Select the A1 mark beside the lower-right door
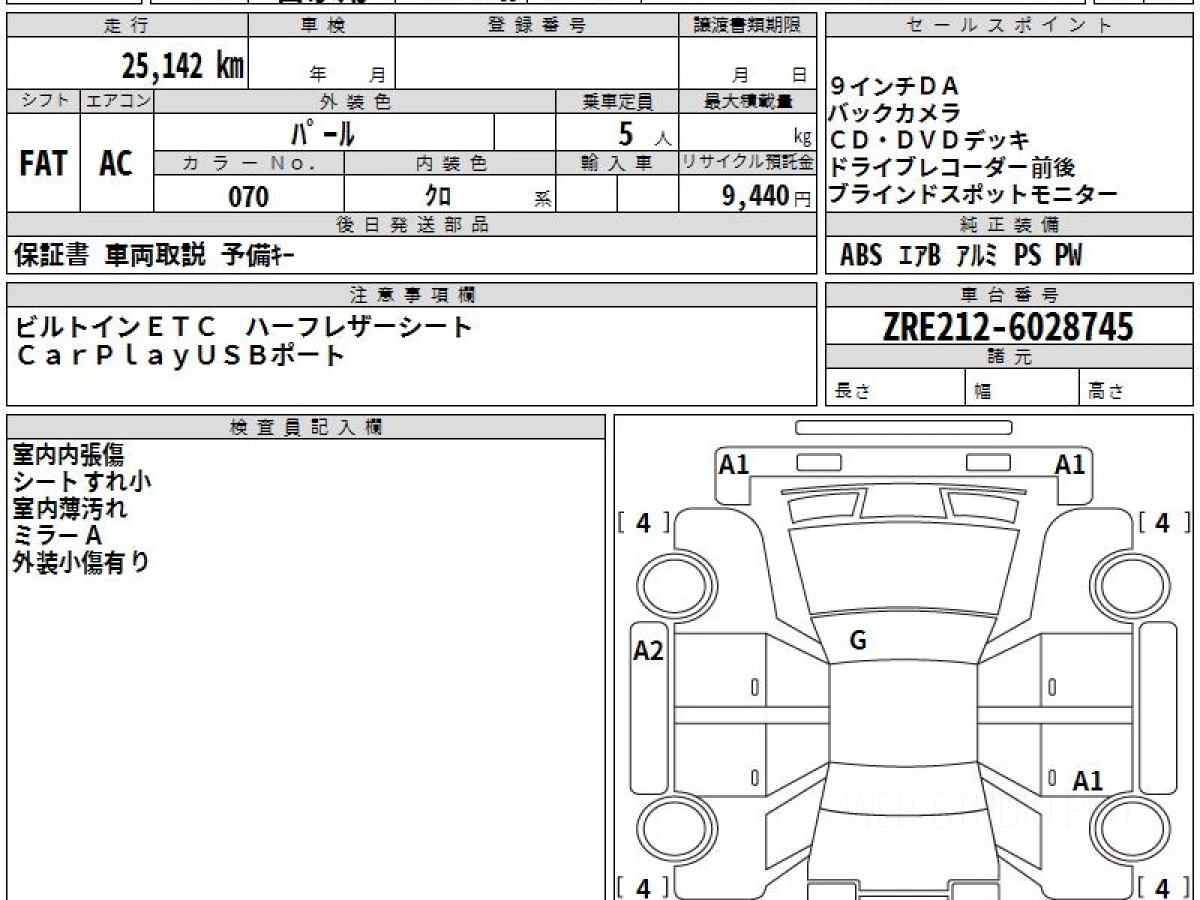The image size is (1200, 900). 1087,781
